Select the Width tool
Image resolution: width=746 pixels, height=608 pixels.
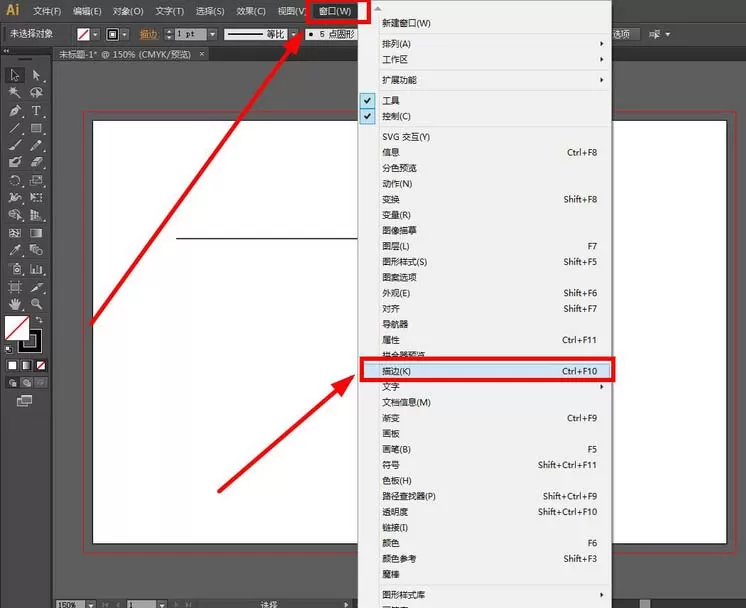tap(15, 197)
